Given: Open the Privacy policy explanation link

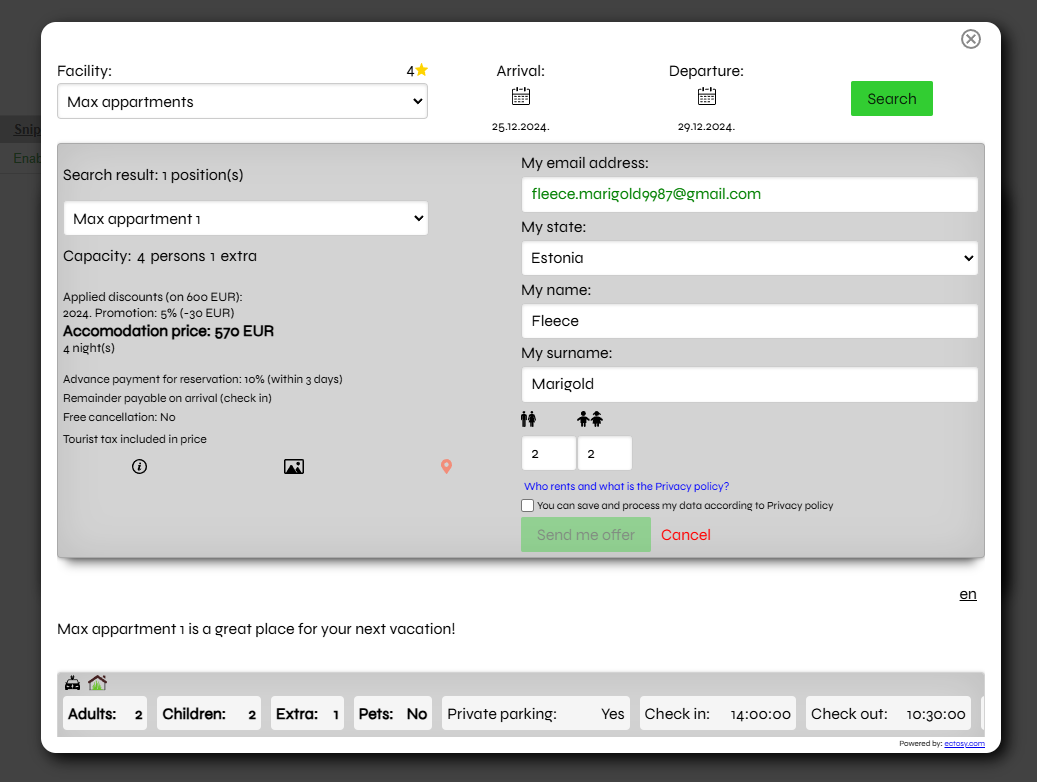Looking at the screenshot, I should coord(626,487).
